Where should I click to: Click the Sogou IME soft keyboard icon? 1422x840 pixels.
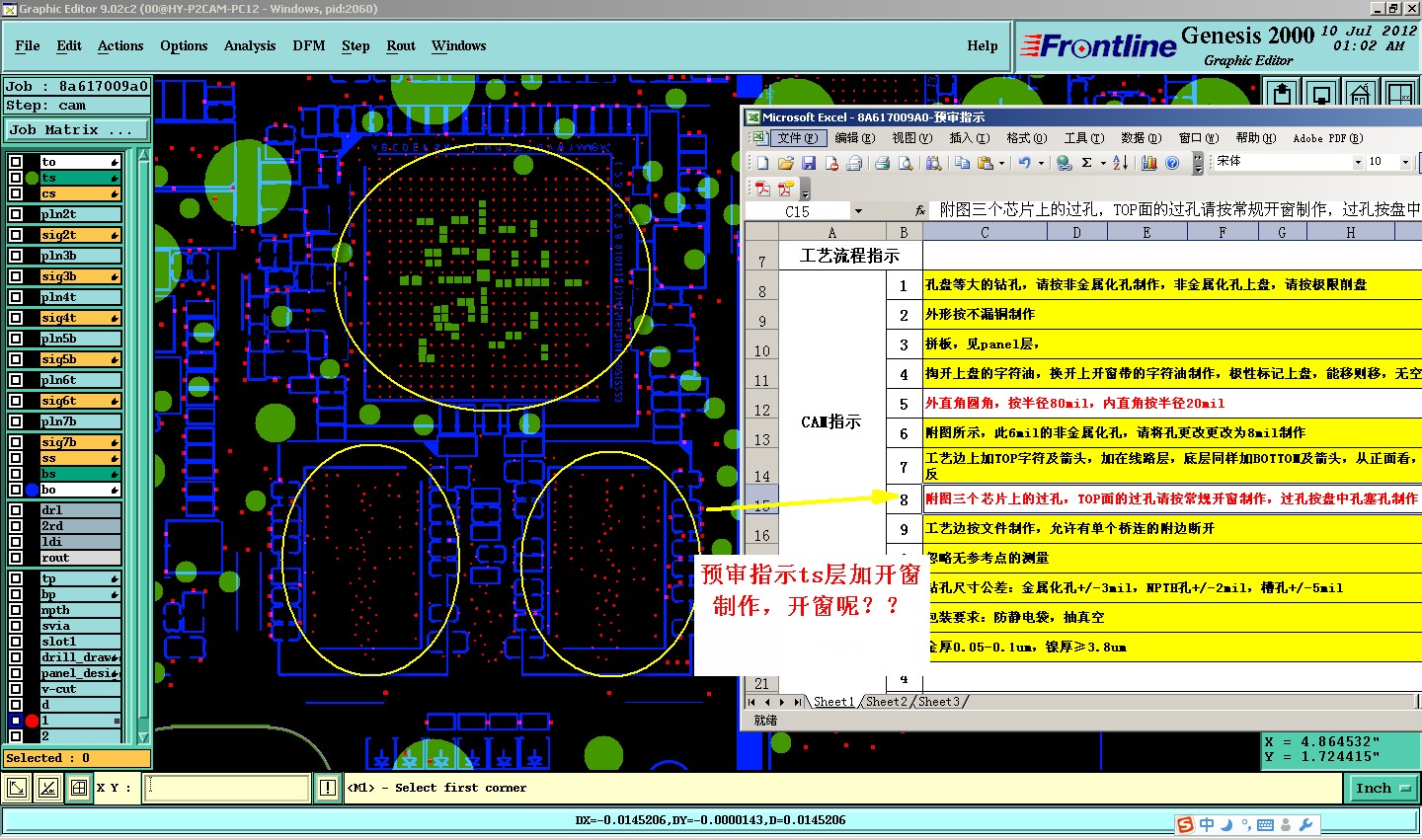[x=1266, y=824]
